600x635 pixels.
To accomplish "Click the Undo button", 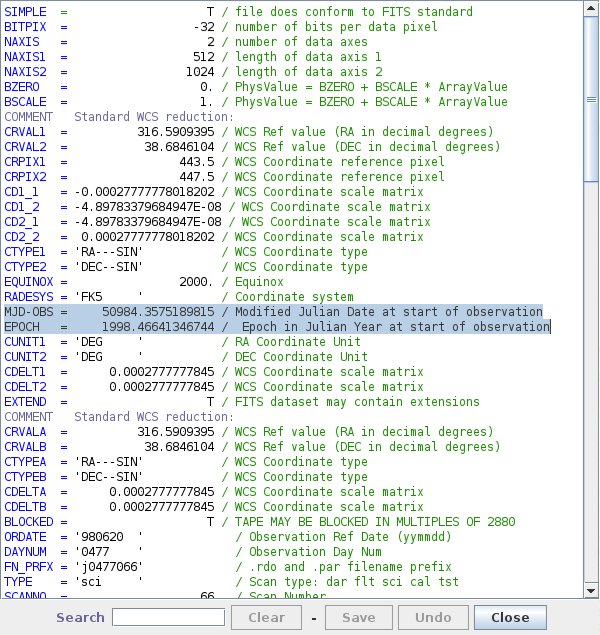I will [433, 617].
